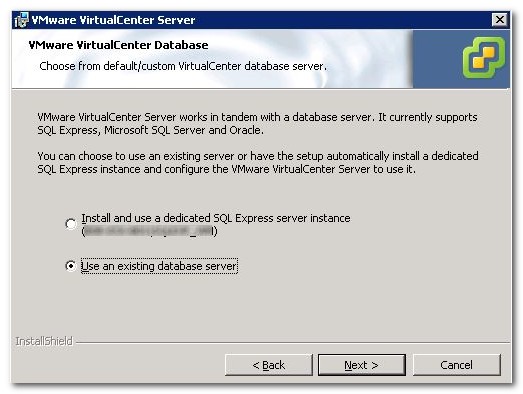Click the installer icon in the title bar
523x394 pixels.
pos(21,20)
